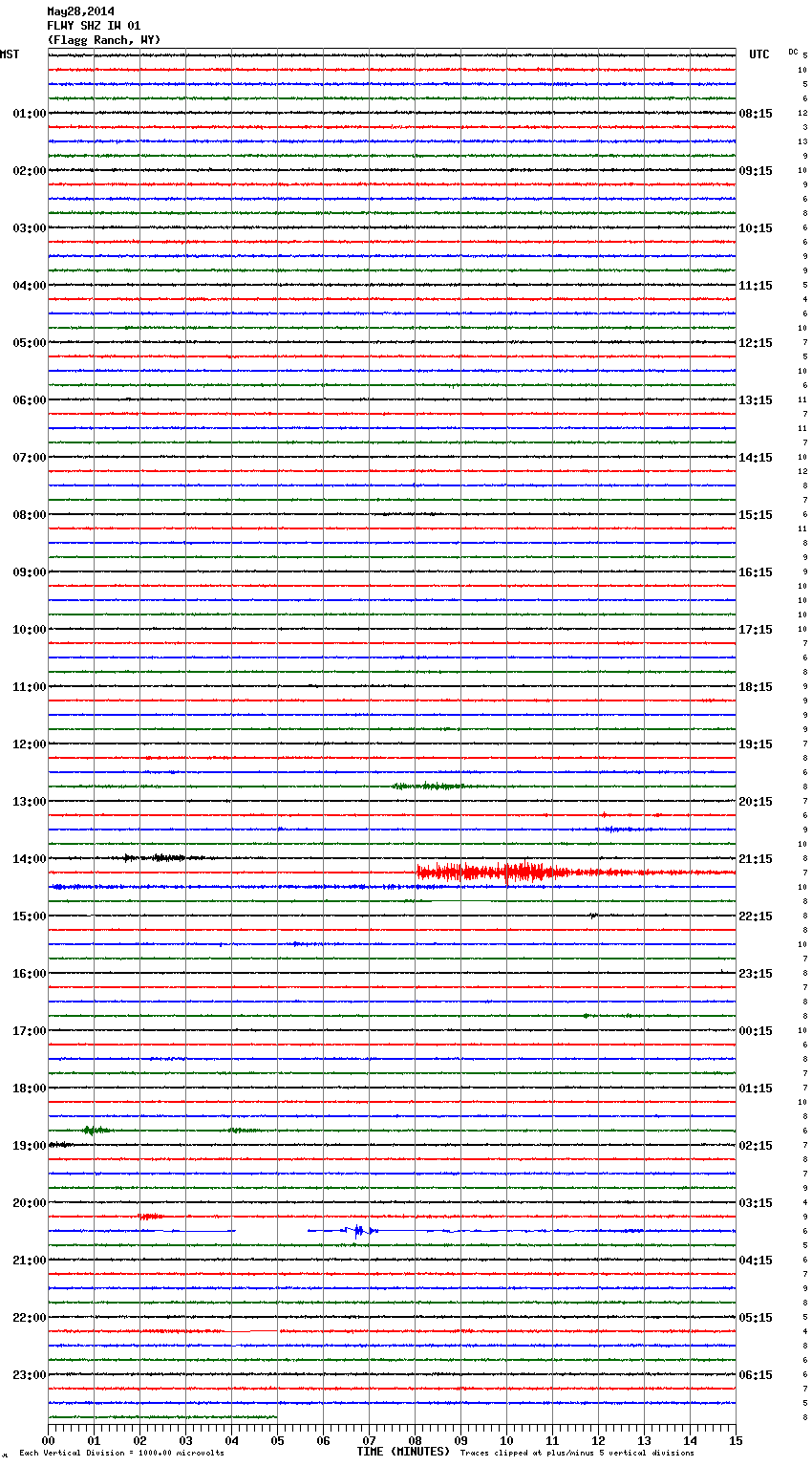Click the date text May28,2014
This screenshot has width=812, height=1466.
pos(80,11)
